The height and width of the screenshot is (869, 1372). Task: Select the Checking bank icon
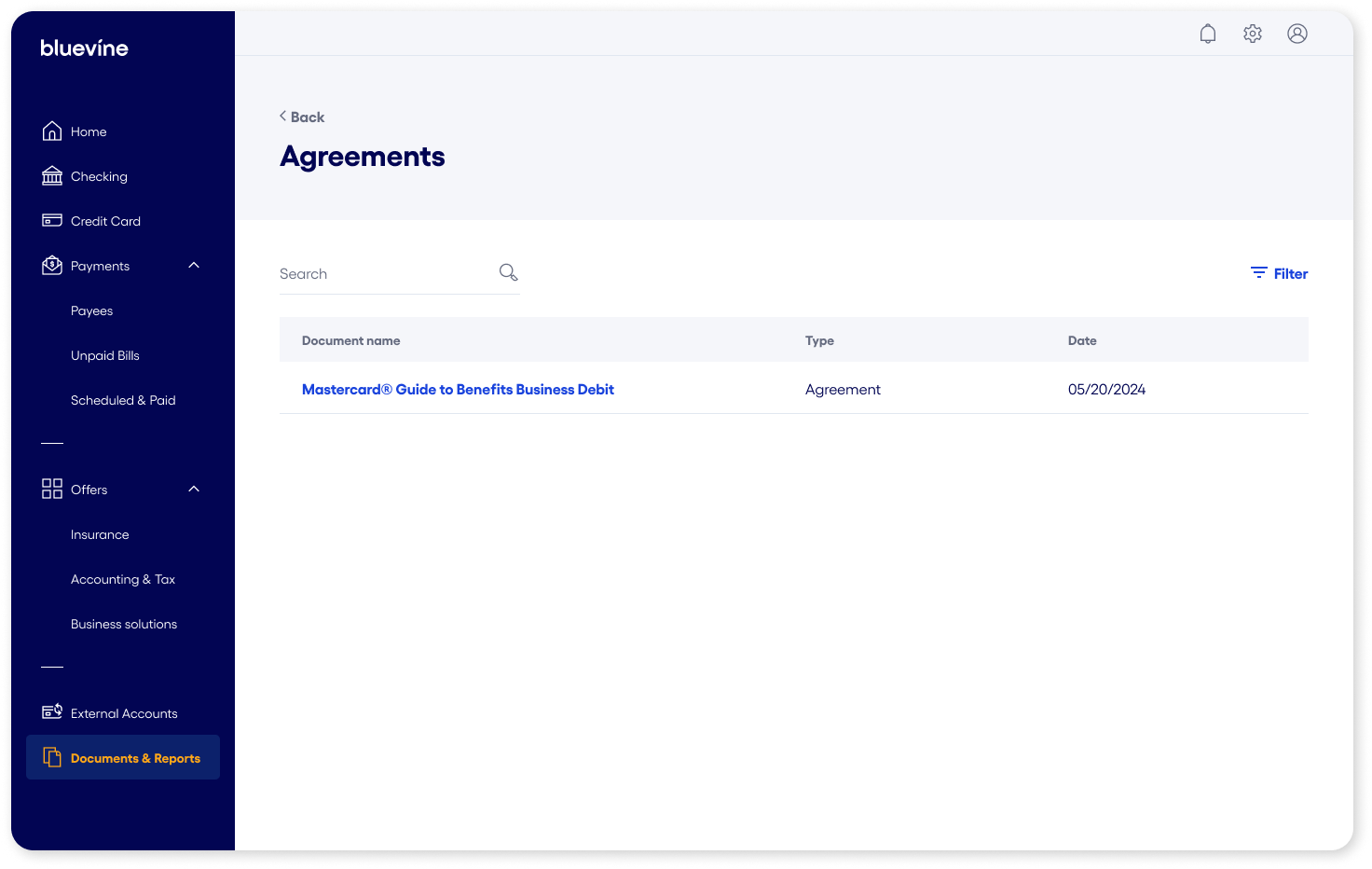pyautogui.click(x=52, y=175)
